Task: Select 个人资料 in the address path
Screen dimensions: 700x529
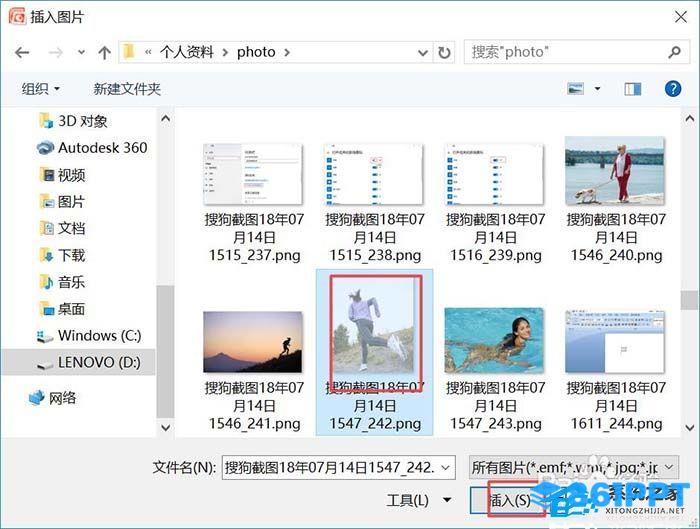Action: pyautogui.click(x=187, y=52)
